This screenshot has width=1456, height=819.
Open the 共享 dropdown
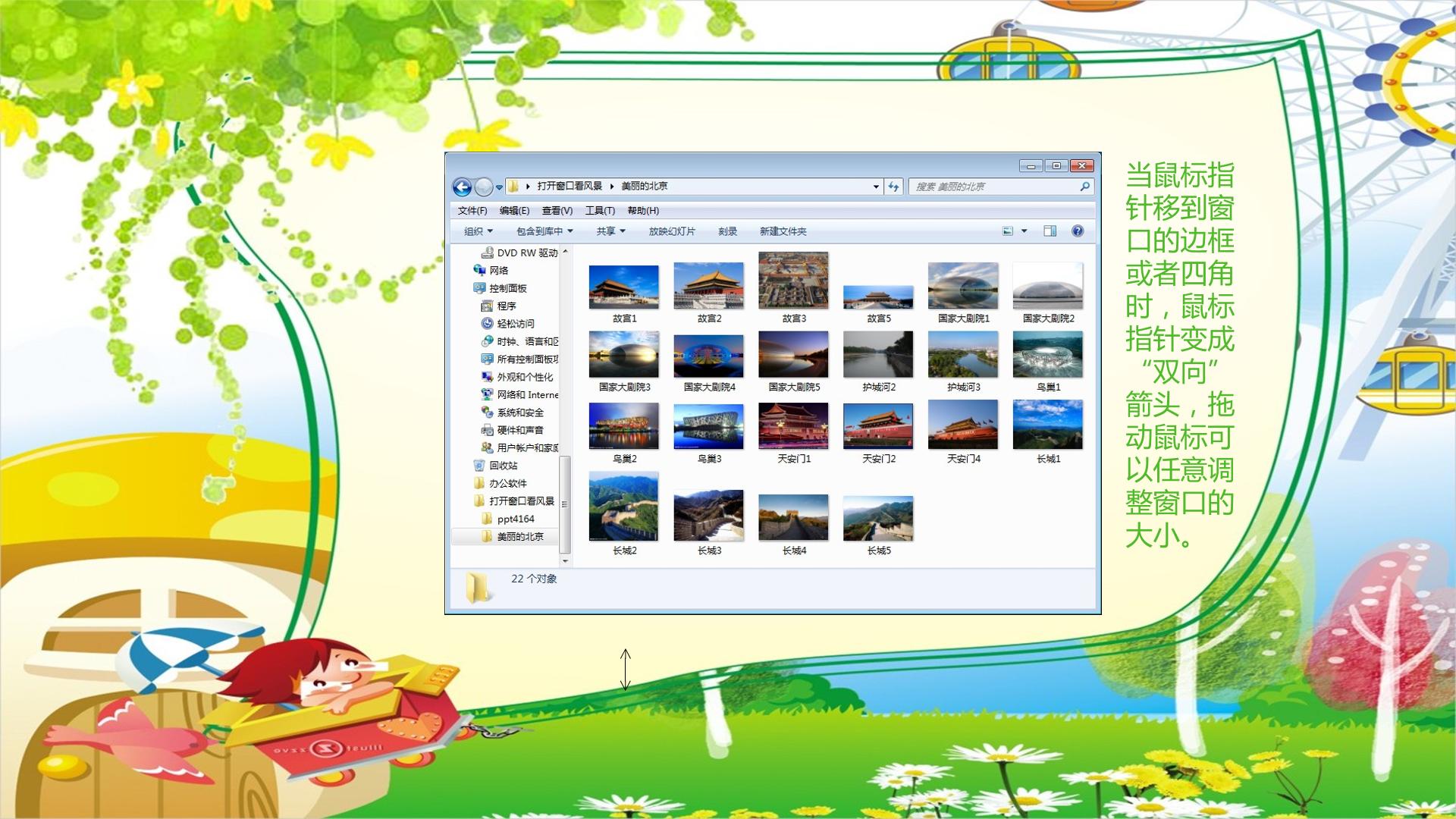pos(610,231)
